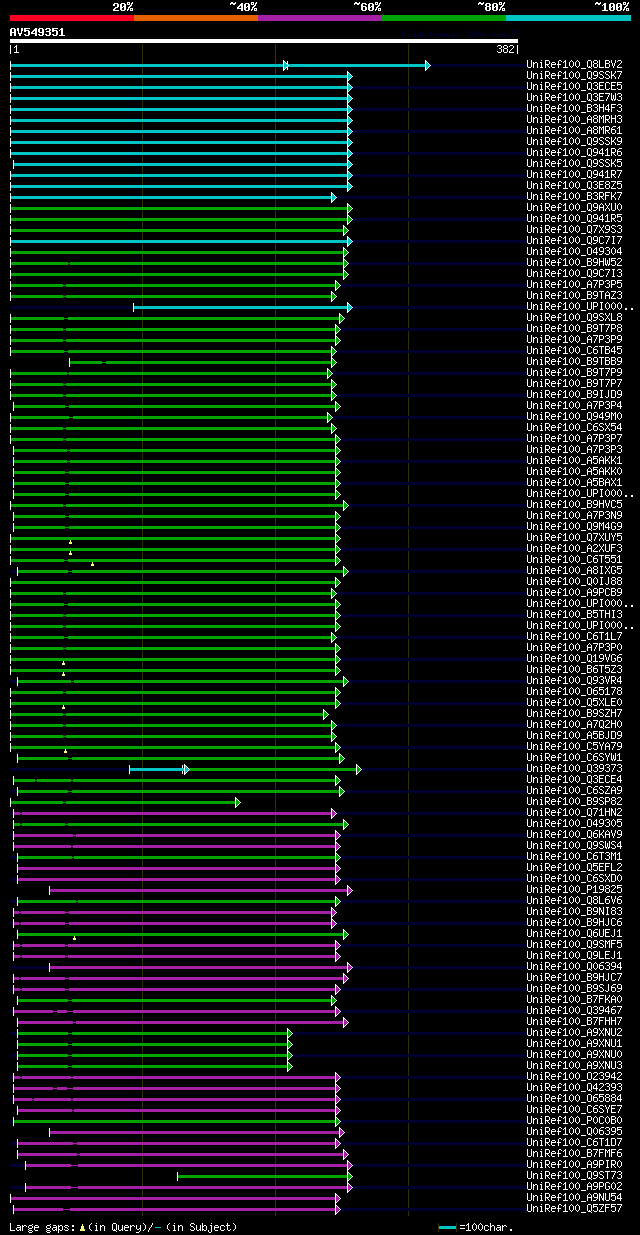Viewport: 640px width, 1235px height.
Task: Click the label UniRef100_O49305
Action: point(574,823)
